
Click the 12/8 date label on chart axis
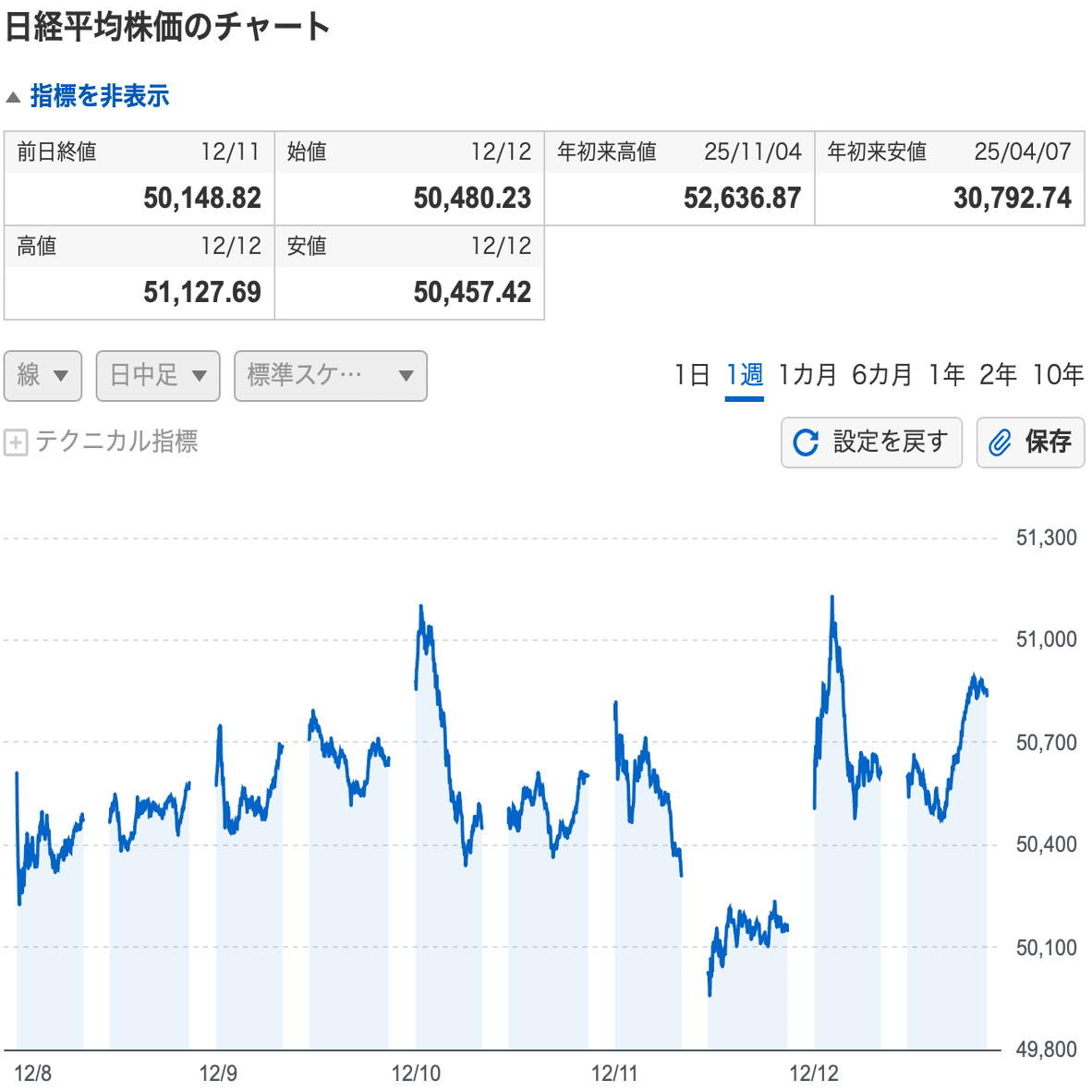click(x=32, y=1074)
